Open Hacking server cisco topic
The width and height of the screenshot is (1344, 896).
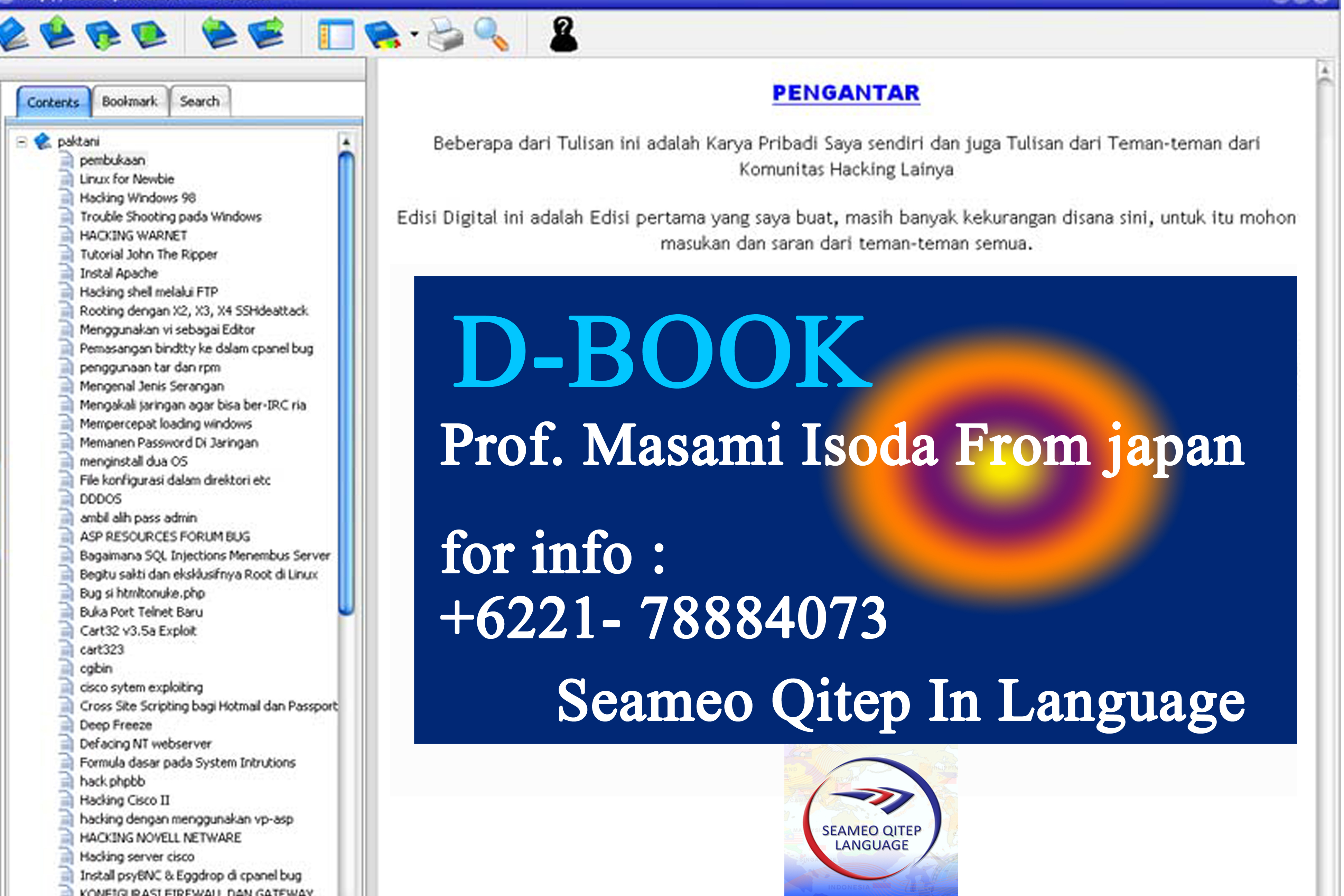(137, 857)
